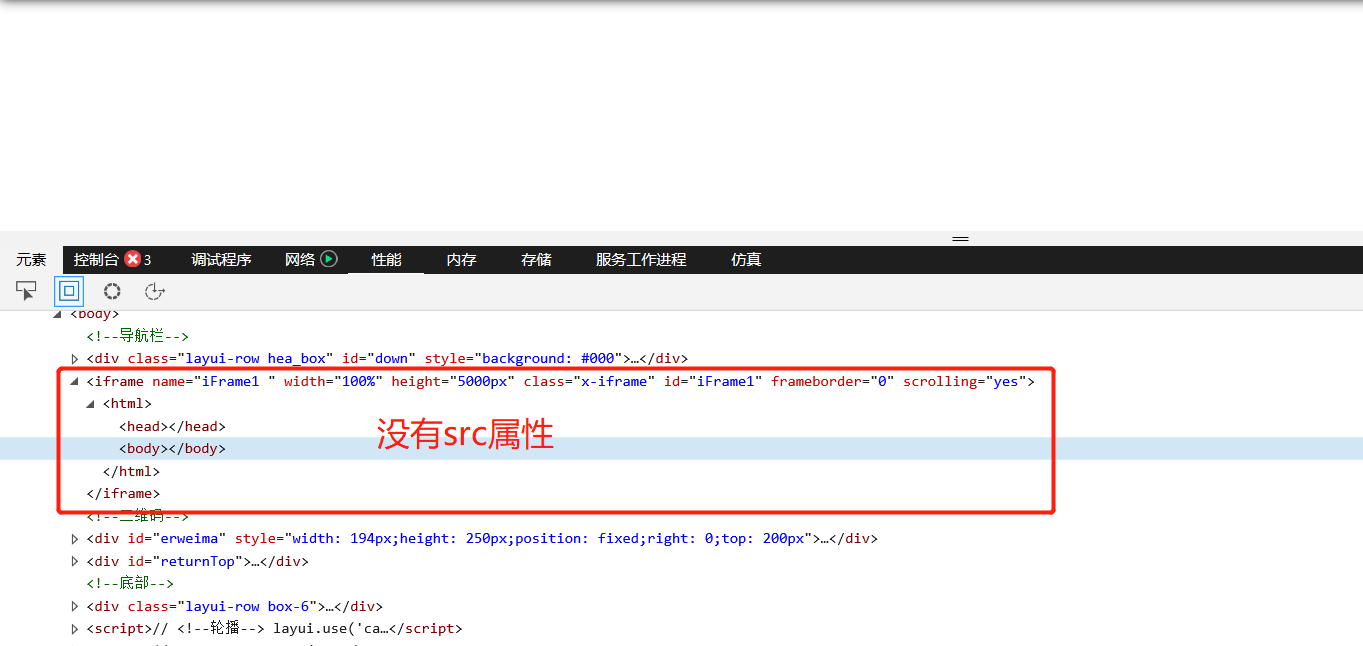Image resolution: width=1363 pixels, height=646 pixels.
Task: Start profiling and reload the page
Action: tap(154, 291)
